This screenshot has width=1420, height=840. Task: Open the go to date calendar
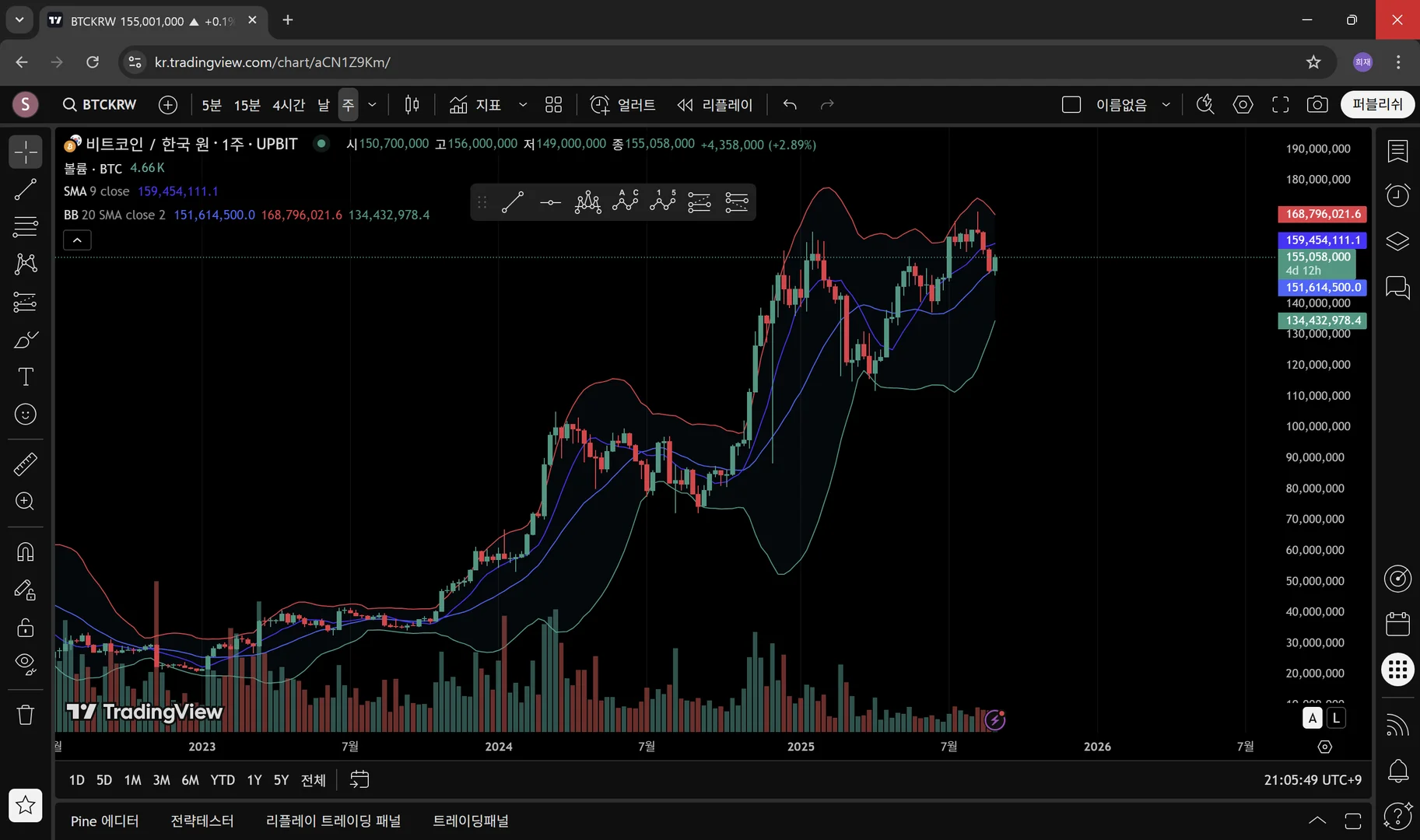tap(359, 779)
